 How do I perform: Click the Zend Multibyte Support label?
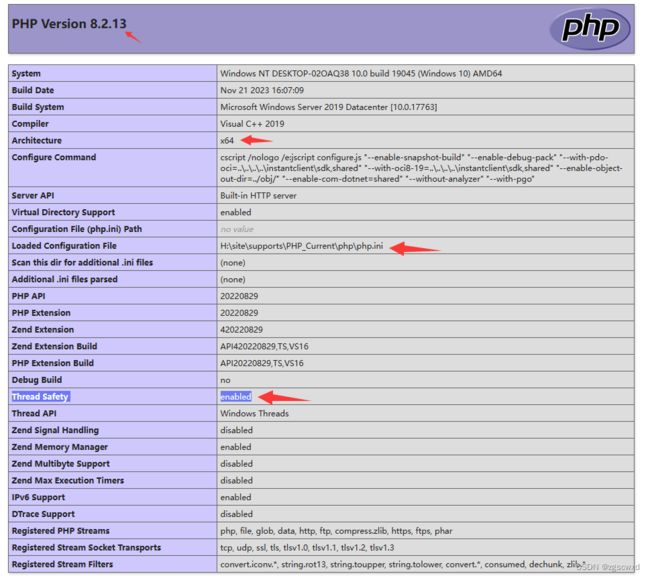click(61, 464)
